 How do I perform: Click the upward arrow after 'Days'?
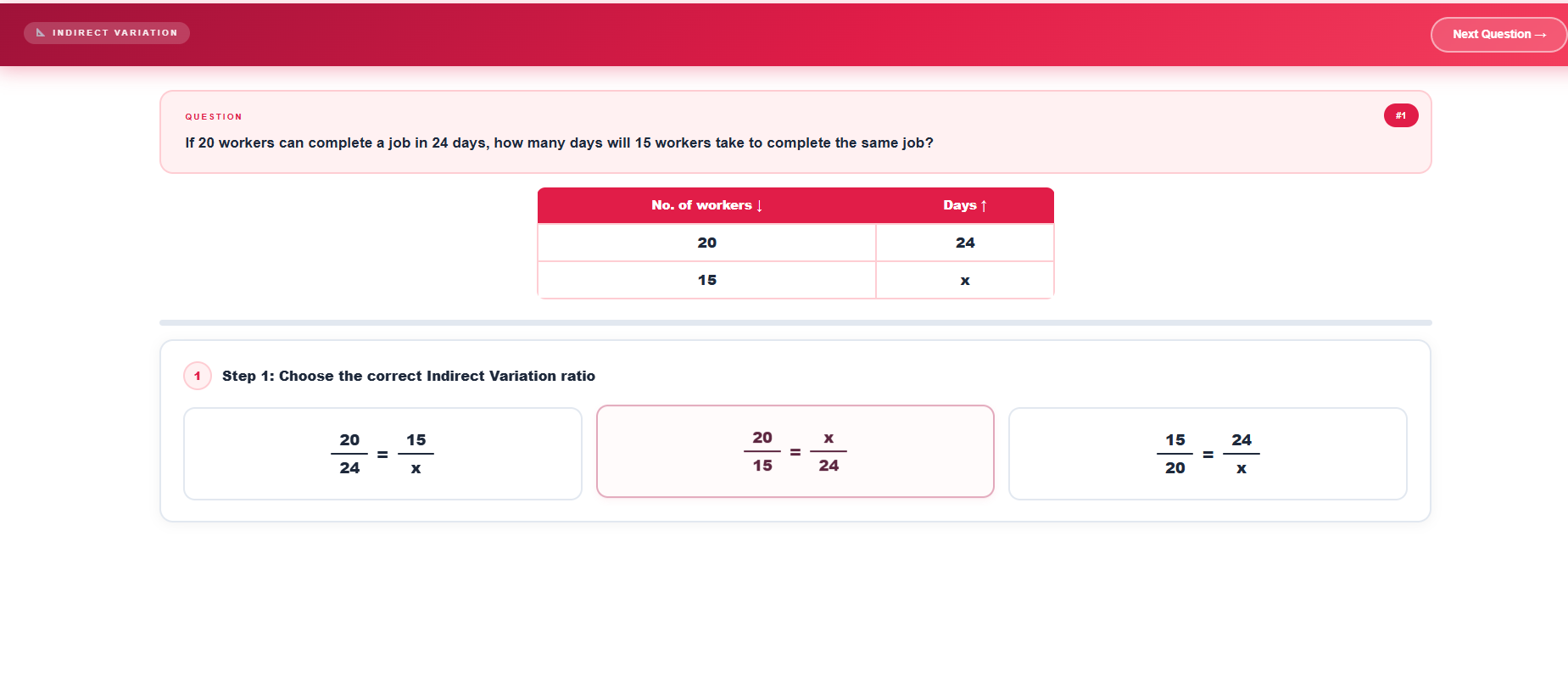[985, 205]
